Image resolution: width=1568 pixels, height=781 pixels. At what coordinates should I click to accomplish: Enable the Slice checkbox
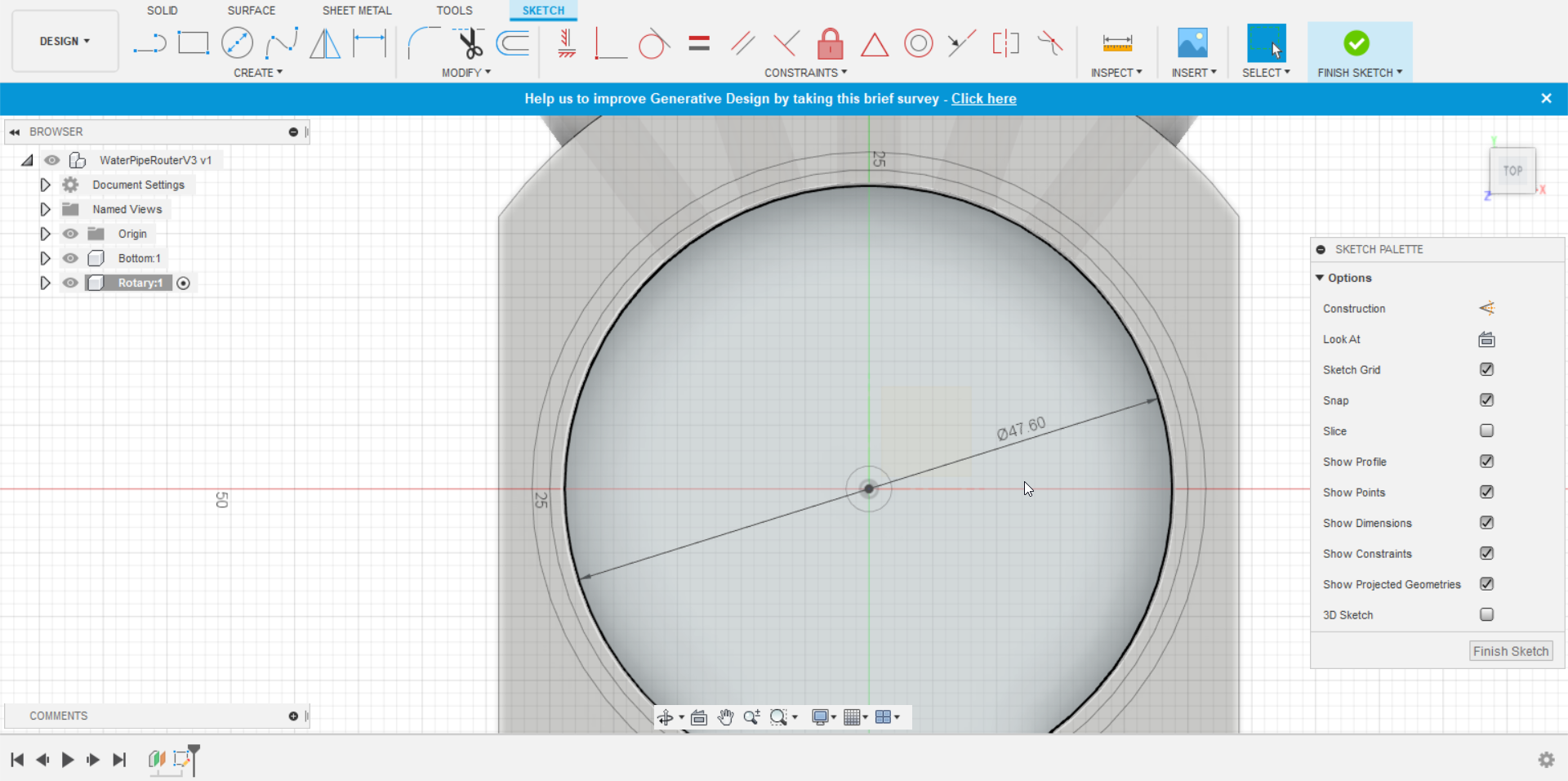click(1486, 431)
